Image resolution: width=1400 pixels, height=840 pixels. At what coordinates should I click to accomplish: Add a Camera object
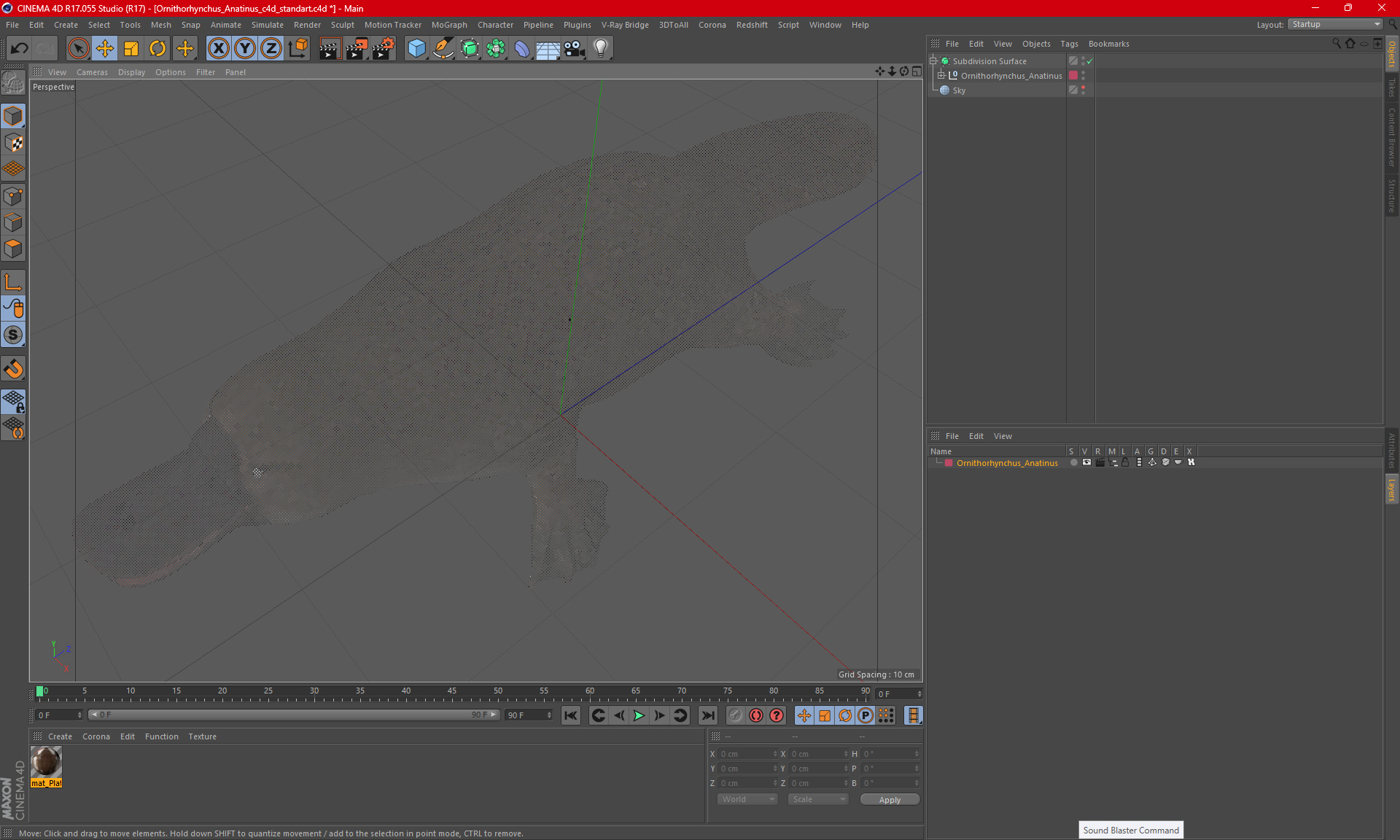tap(575, 49)
